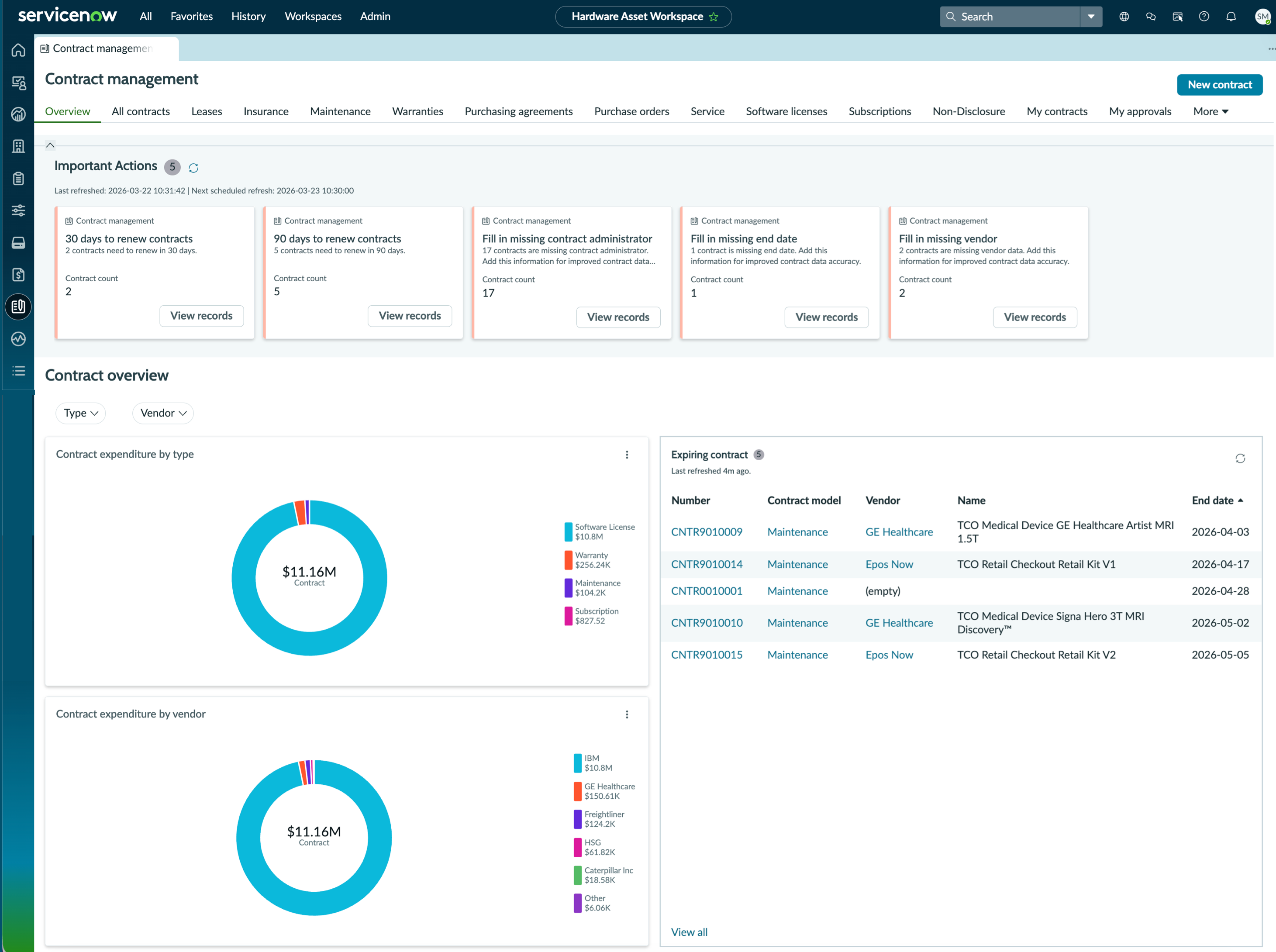Viewport: 1276px width, 952px height.
Task: Open the help question mark icon
Action: pos(1204,16)
